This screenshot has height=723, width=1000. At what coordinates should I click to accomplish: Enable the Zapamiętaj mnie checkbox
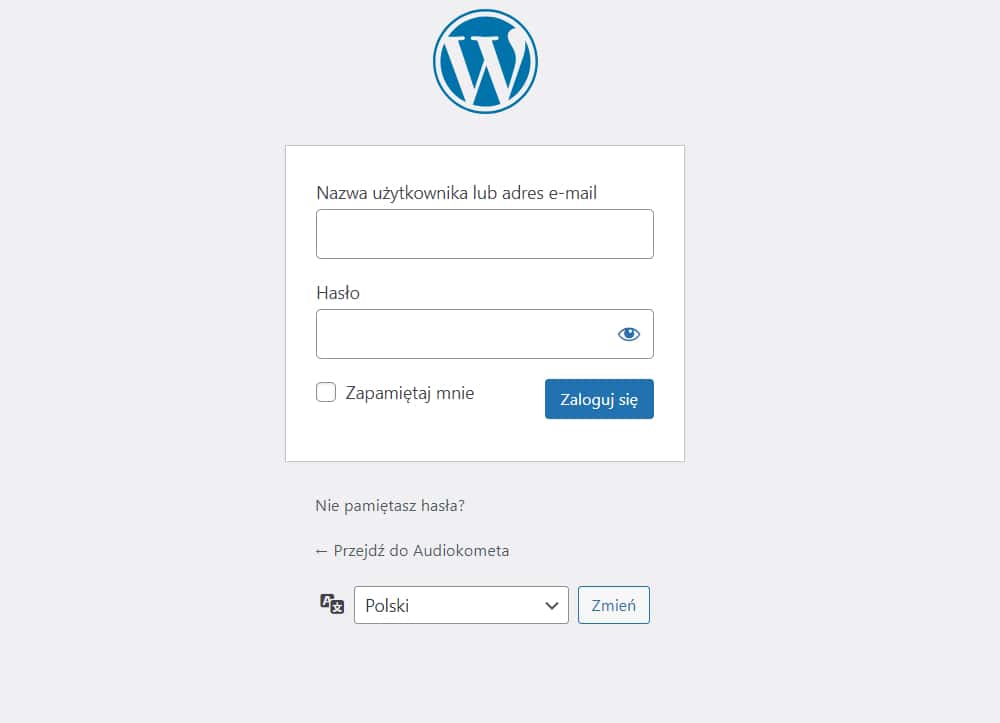point(326,392)
